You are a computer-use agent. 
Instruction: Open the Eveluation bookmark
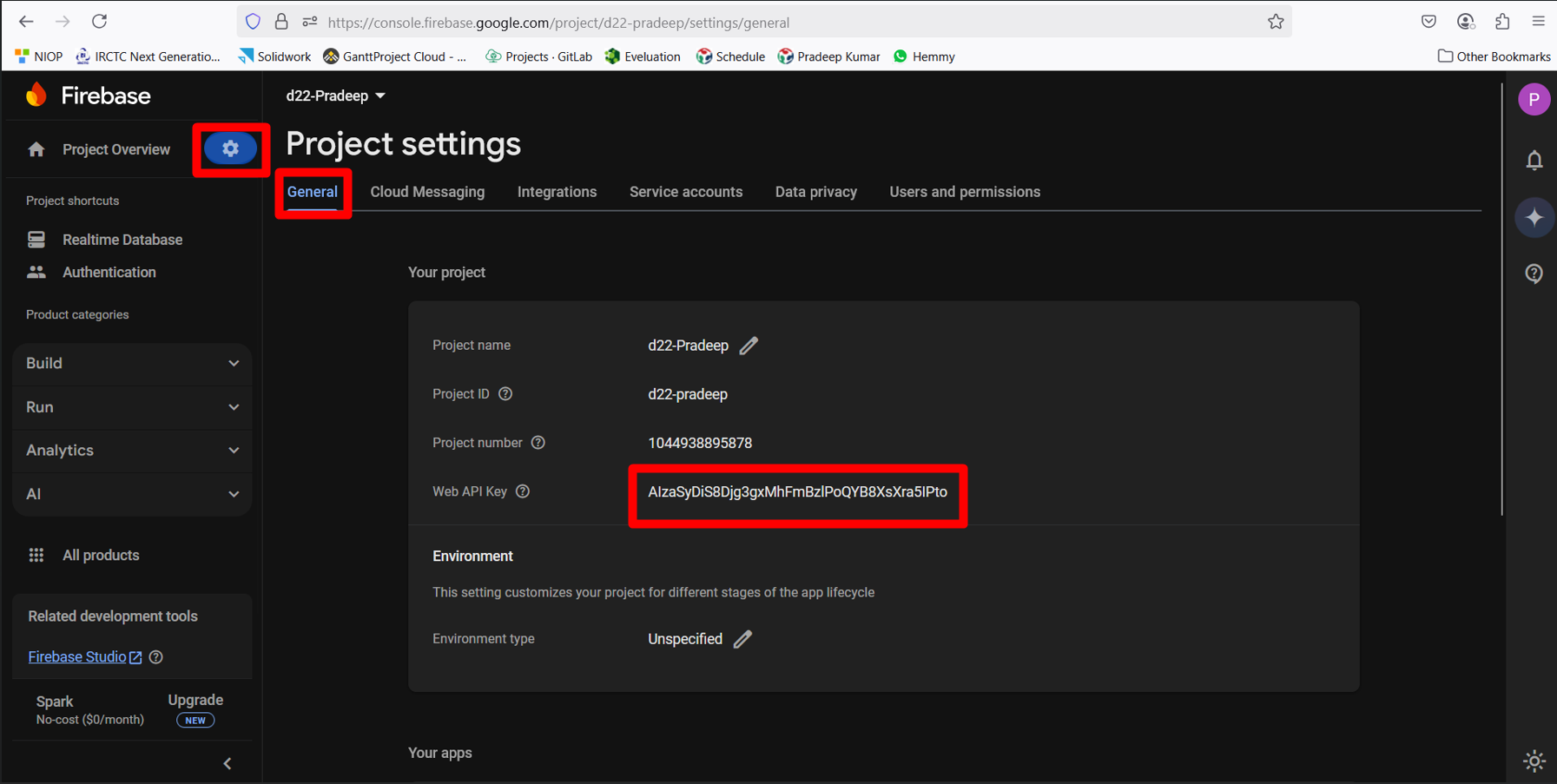[x=643, y=56]
